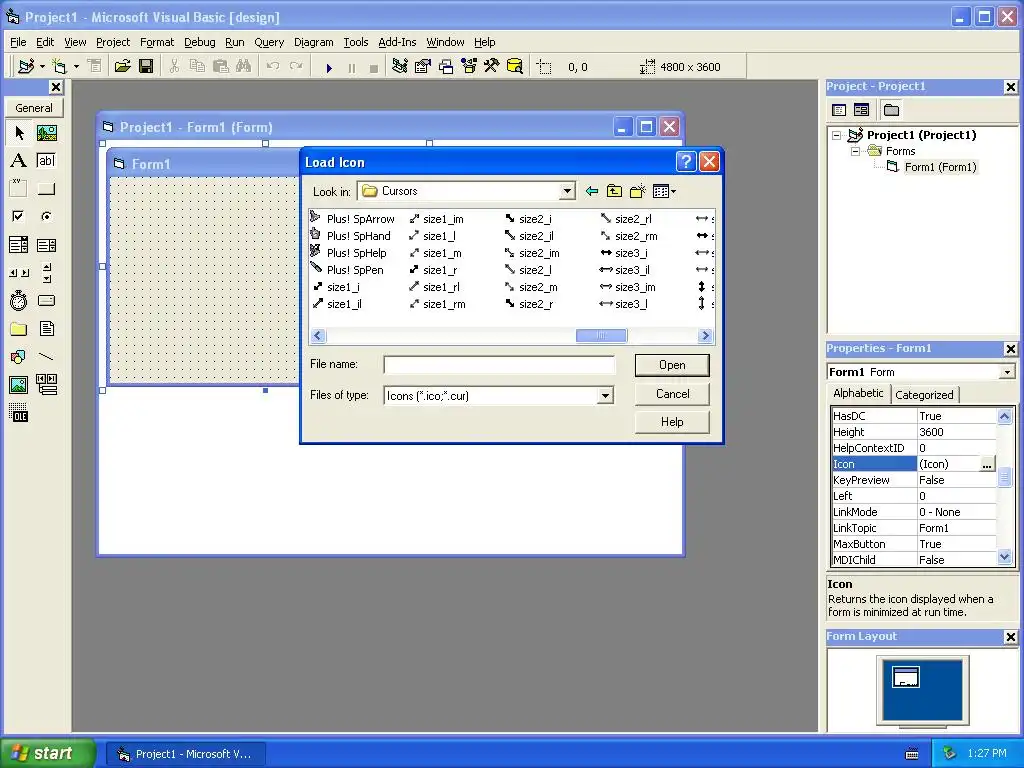
Task: Open the Properties Window toolbar icon
Action: [x=423, y=66]
